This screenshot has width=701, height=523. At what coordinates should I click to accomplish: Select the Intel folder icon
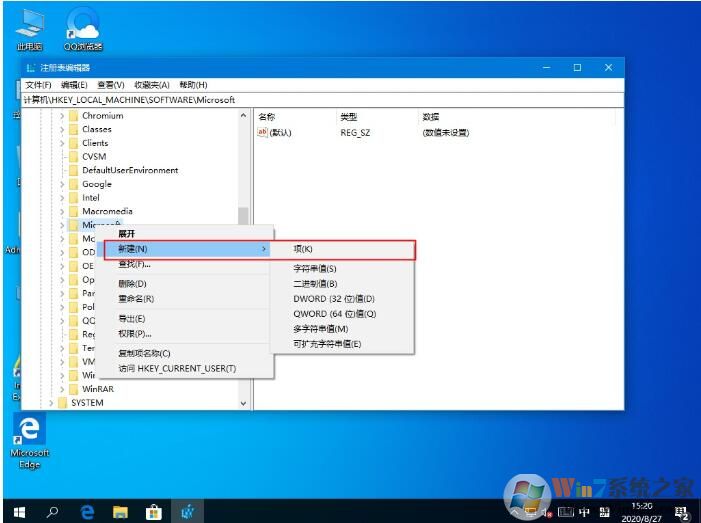tap(74, 198)
